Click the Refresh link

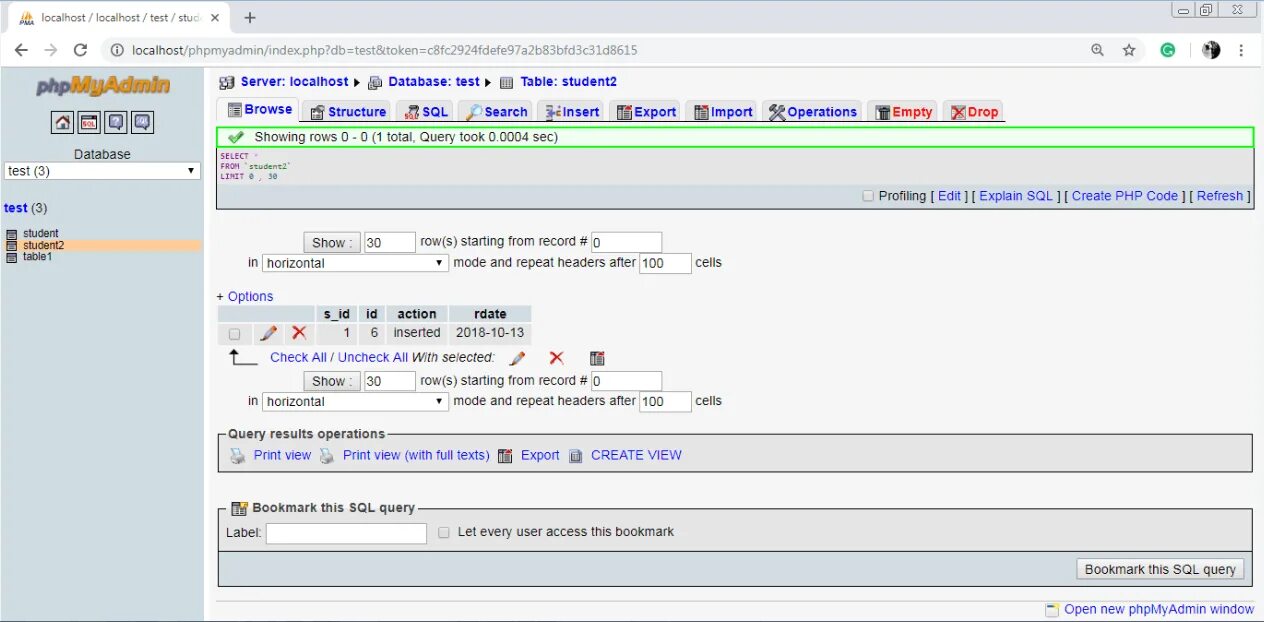pyautogui.click(x=1220, y=196)
